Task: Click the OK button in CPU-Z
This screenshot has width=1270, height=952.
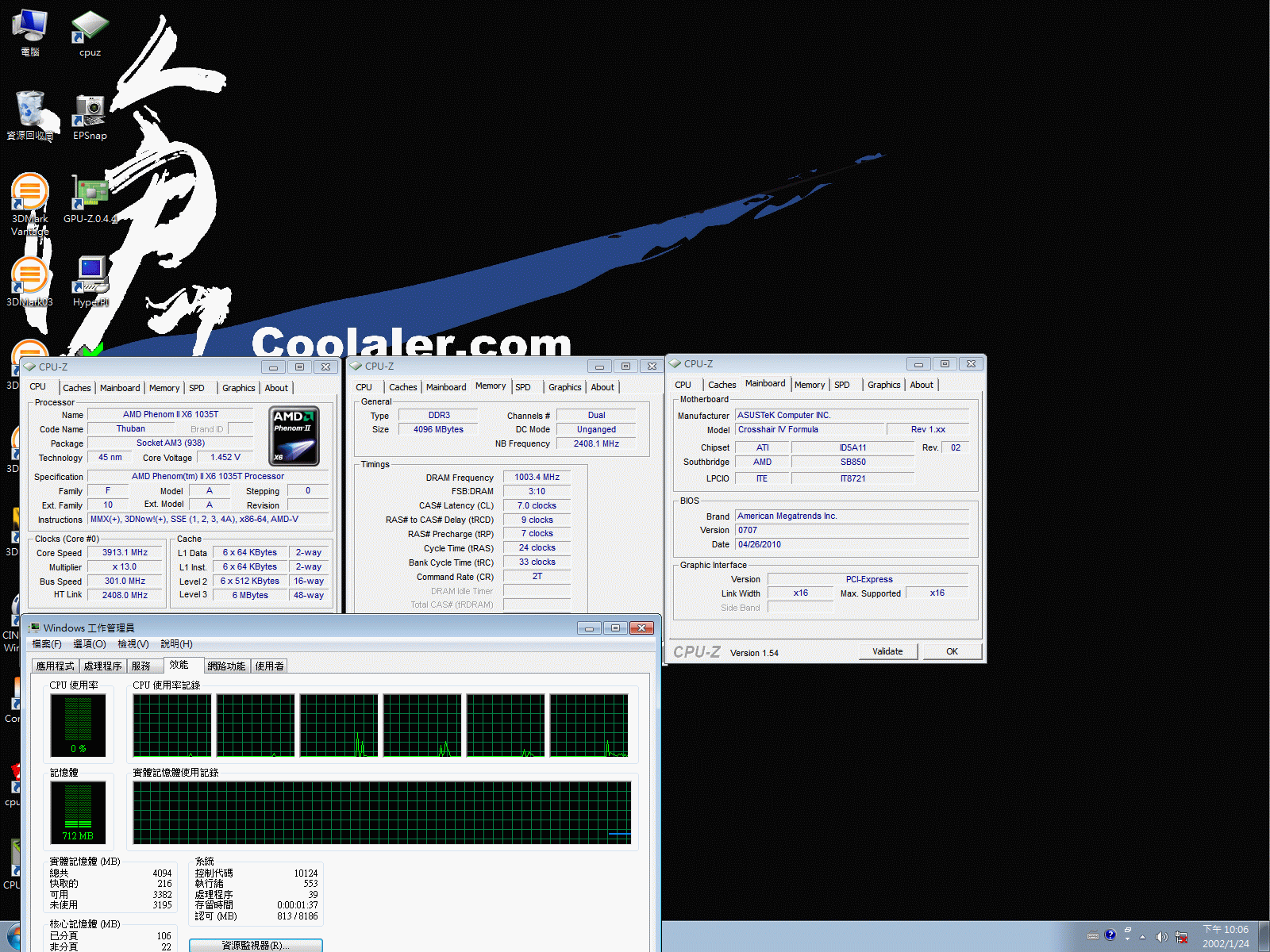Action: pyautogui.click(x=952, y=651)
